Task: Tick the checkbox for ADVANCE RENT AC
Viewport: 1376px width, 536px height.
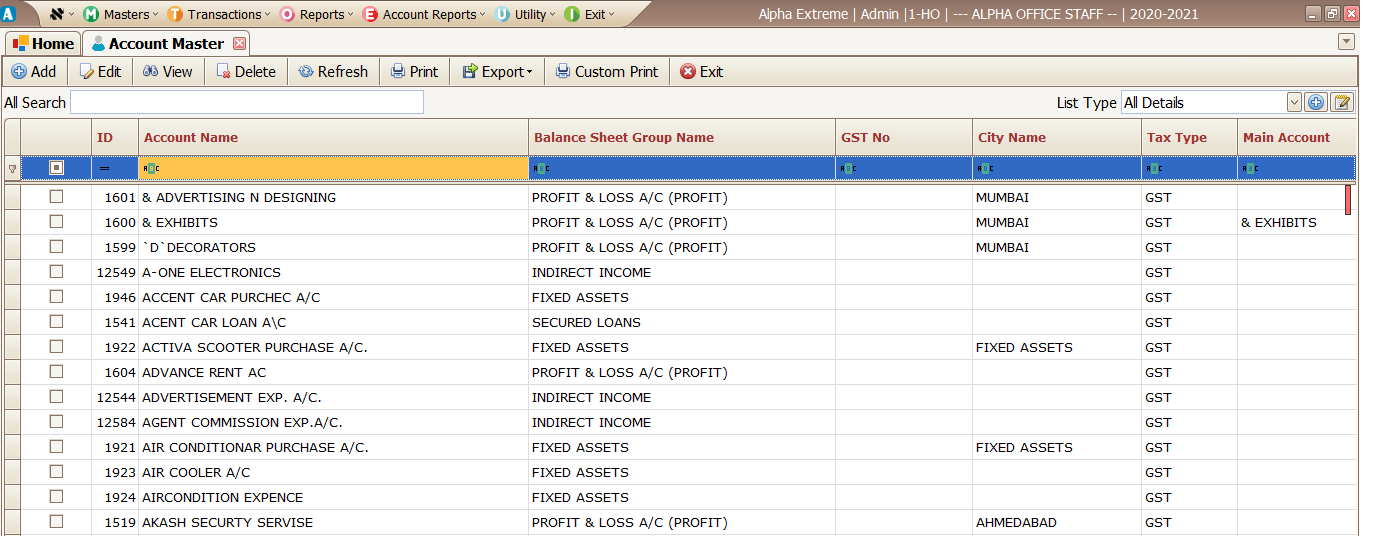Action: point(57,372)
